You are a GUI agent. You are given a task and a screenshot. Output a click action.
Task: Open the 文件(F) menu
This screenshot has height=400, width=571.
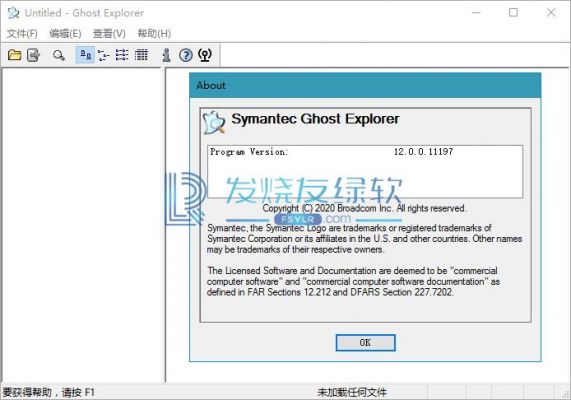click(22, 34)
